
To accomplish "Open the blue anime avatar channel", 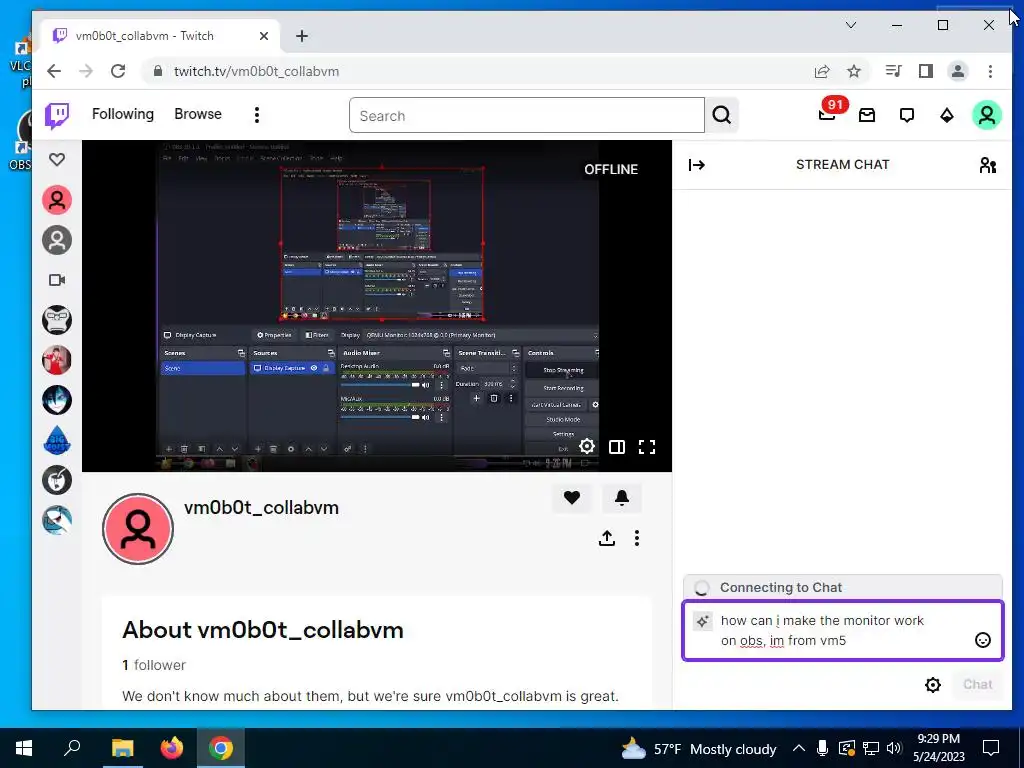I will pos(57,400).
